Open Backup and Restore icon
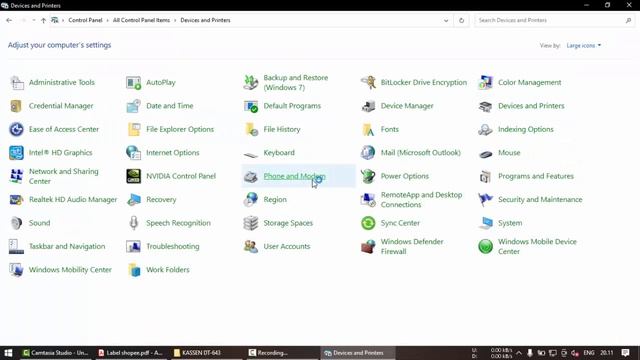 click(251, 83)
